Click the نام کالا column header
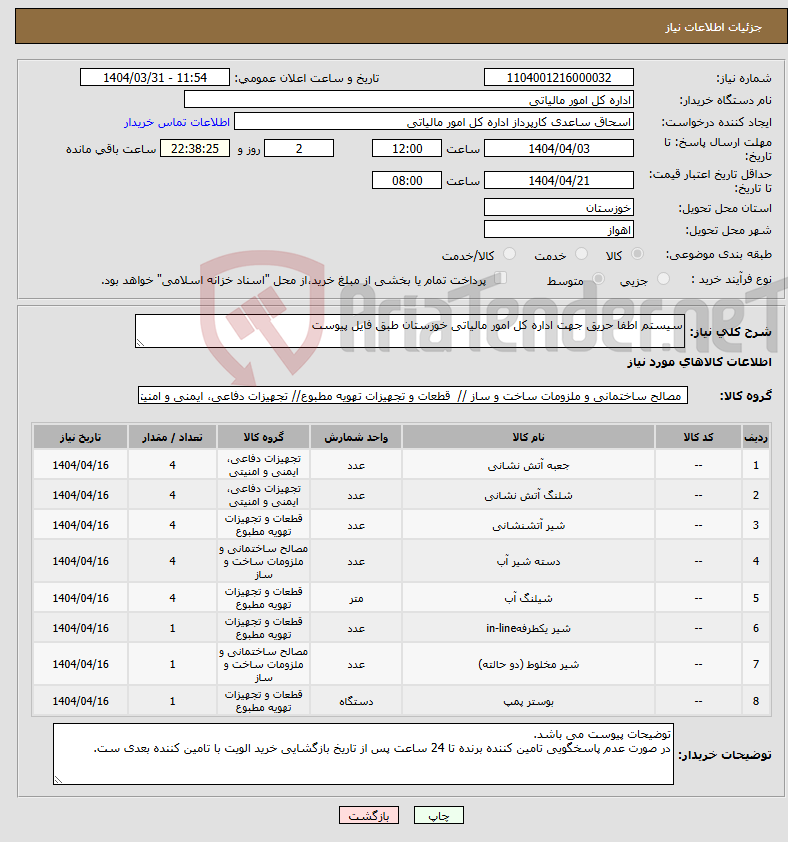The height and width of the screenshot is (842, 788). tap(528, 437)
